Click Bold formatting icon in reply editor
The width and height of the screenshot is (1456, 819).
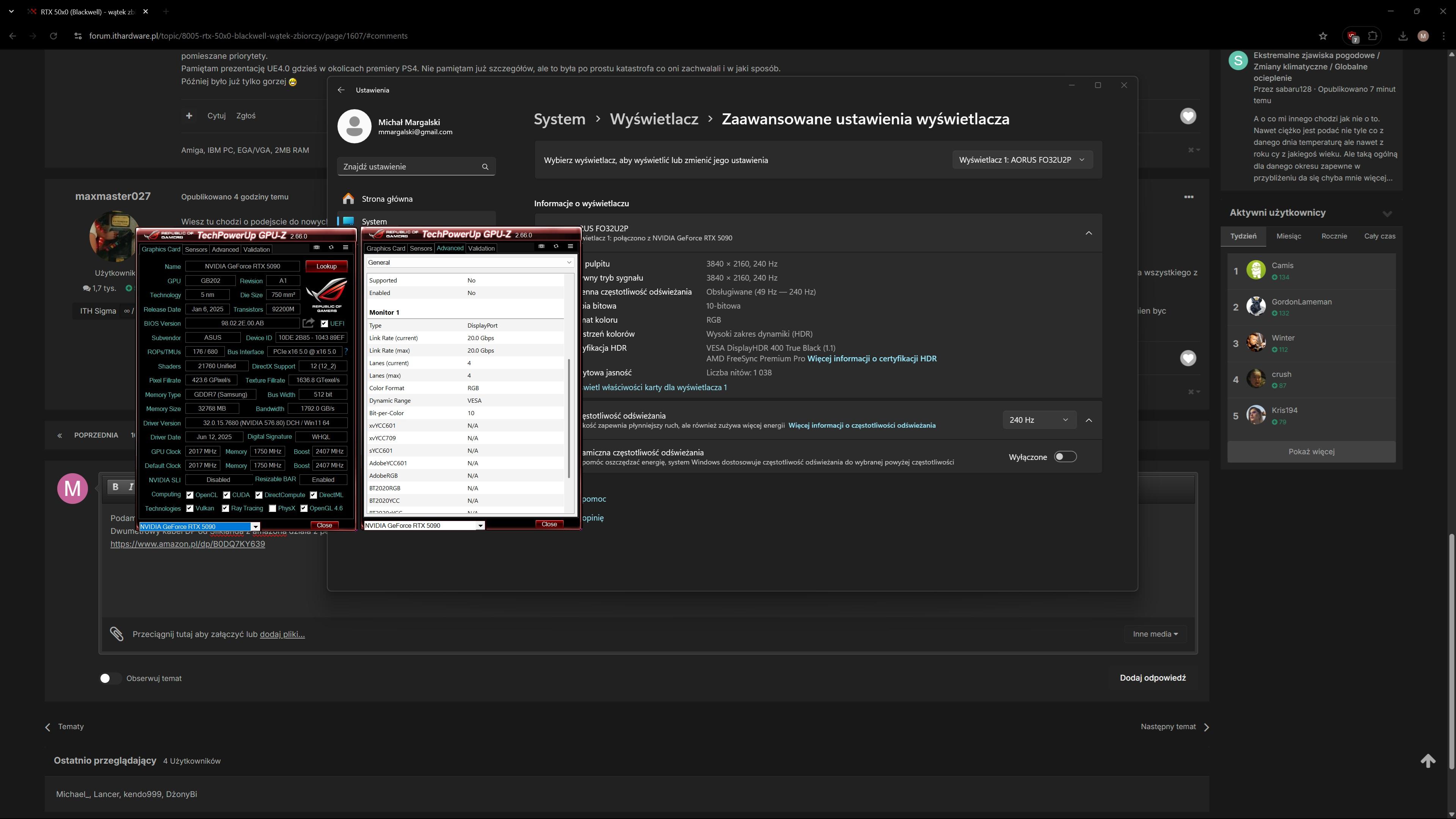coord(115,486)
